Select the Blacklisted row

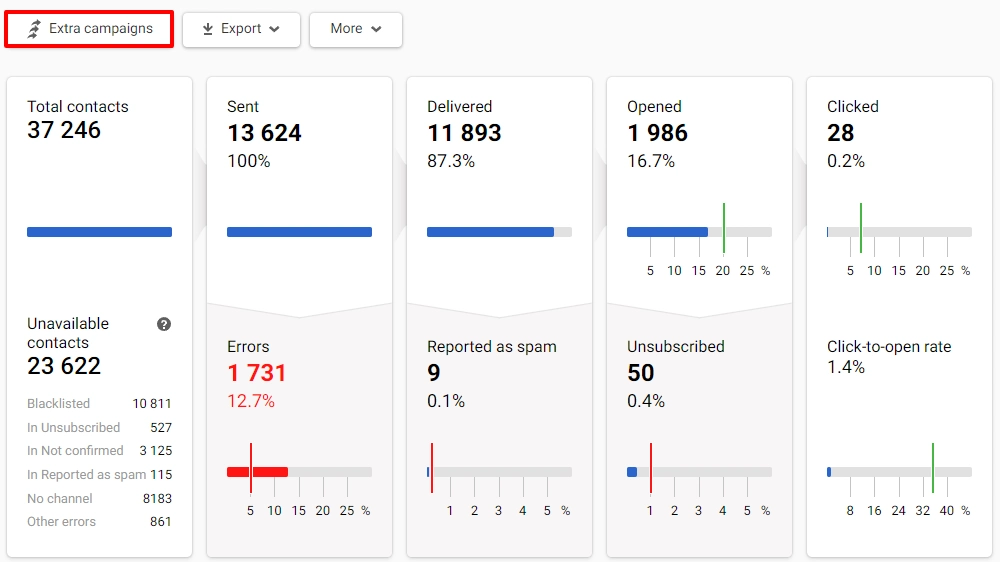point(99,404)
